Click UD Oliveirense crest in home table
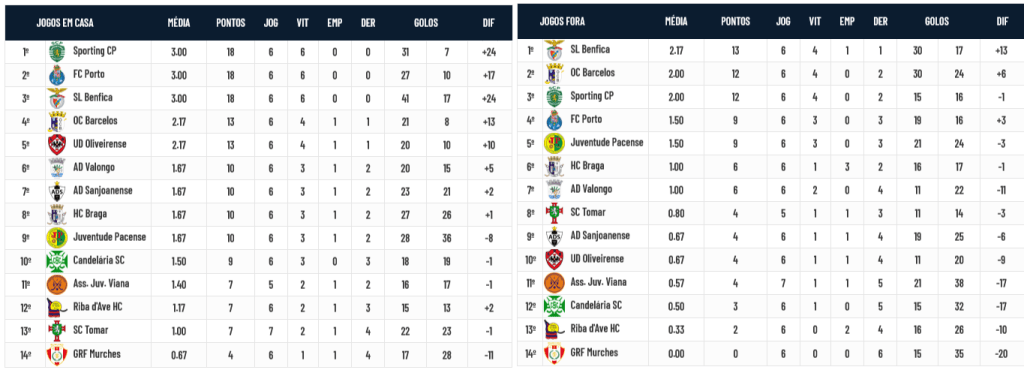The image size is (1024, 370). point(57,146)
